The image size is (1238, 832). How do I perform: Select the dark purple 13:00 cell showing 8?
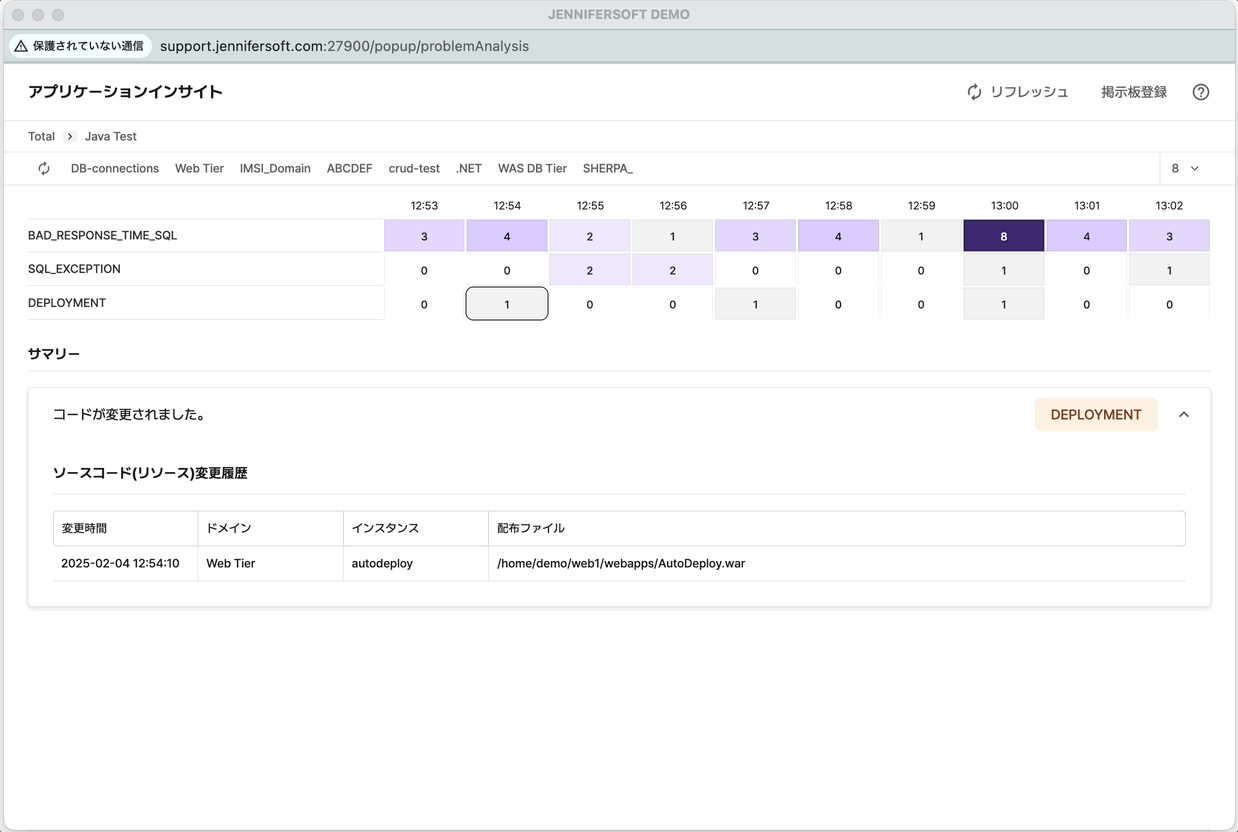1004,237
